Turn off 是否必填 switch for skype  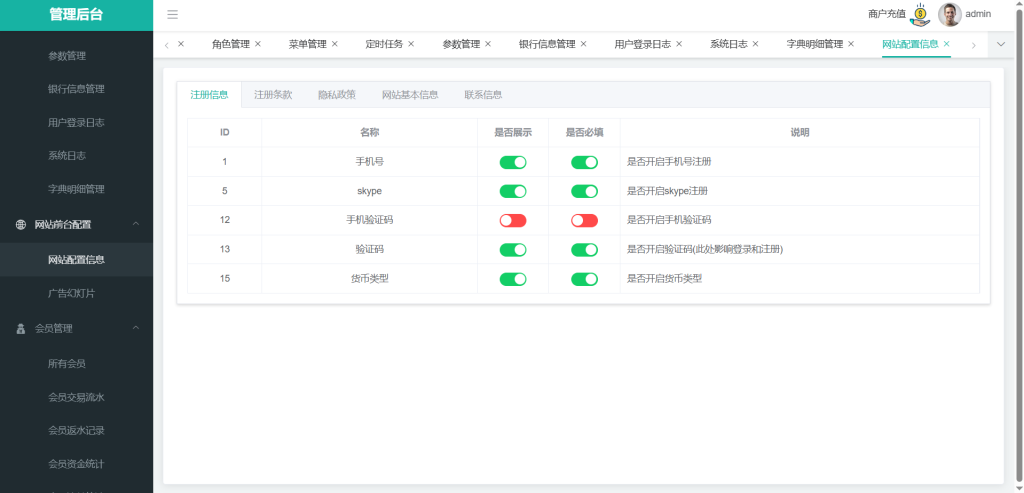tap(584, 191)
